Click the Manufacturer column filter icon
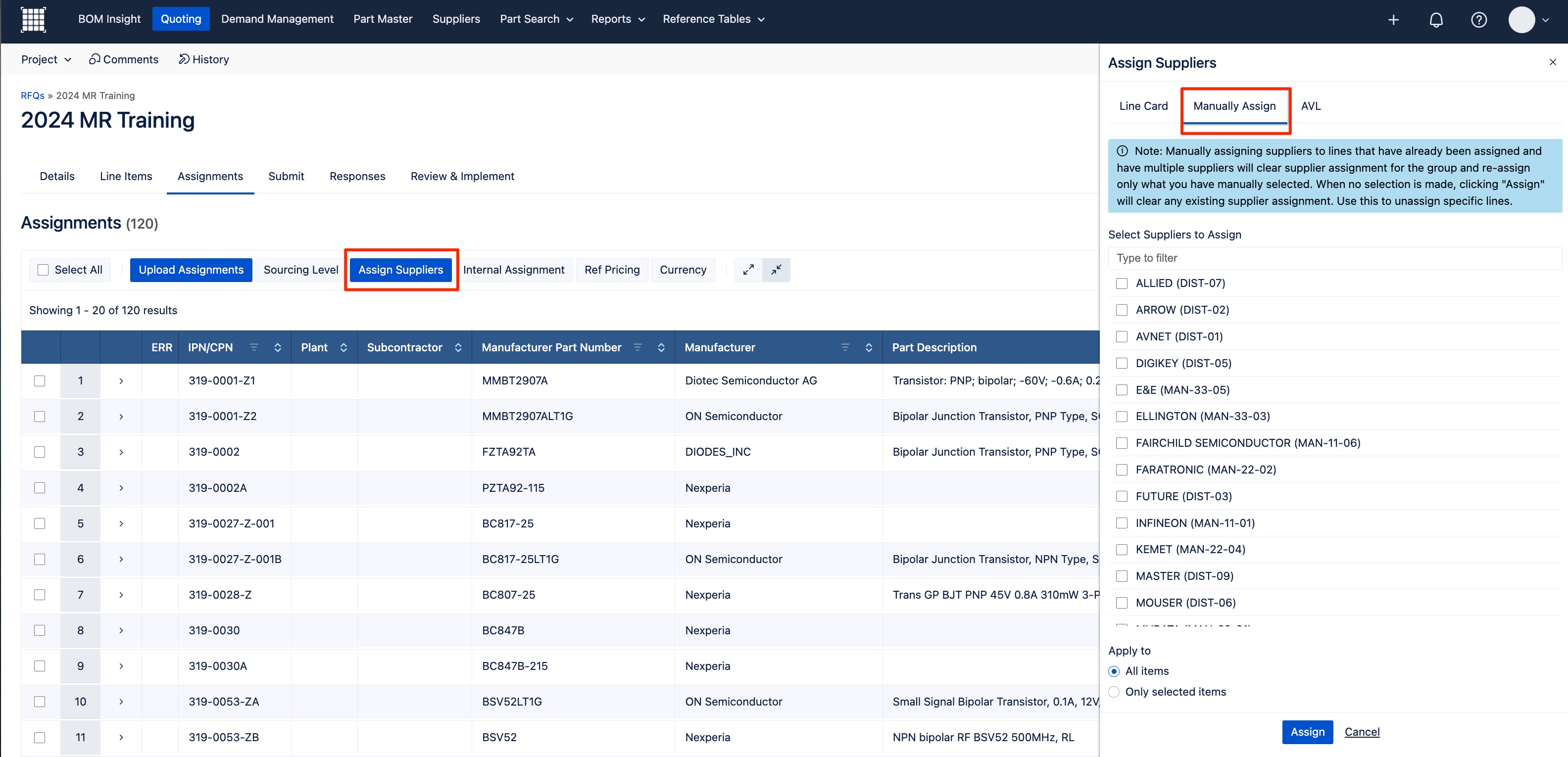The width and height of the screenshot is (1568, 757). pos(845,347)
